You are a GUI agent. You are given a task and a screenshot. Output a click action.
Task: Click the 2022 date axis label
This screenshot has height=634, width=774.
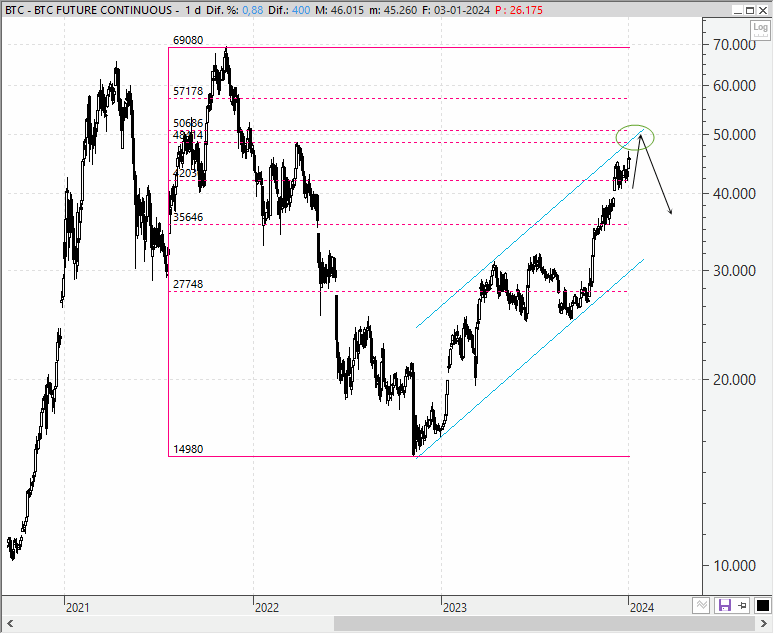tap(267, 607)
